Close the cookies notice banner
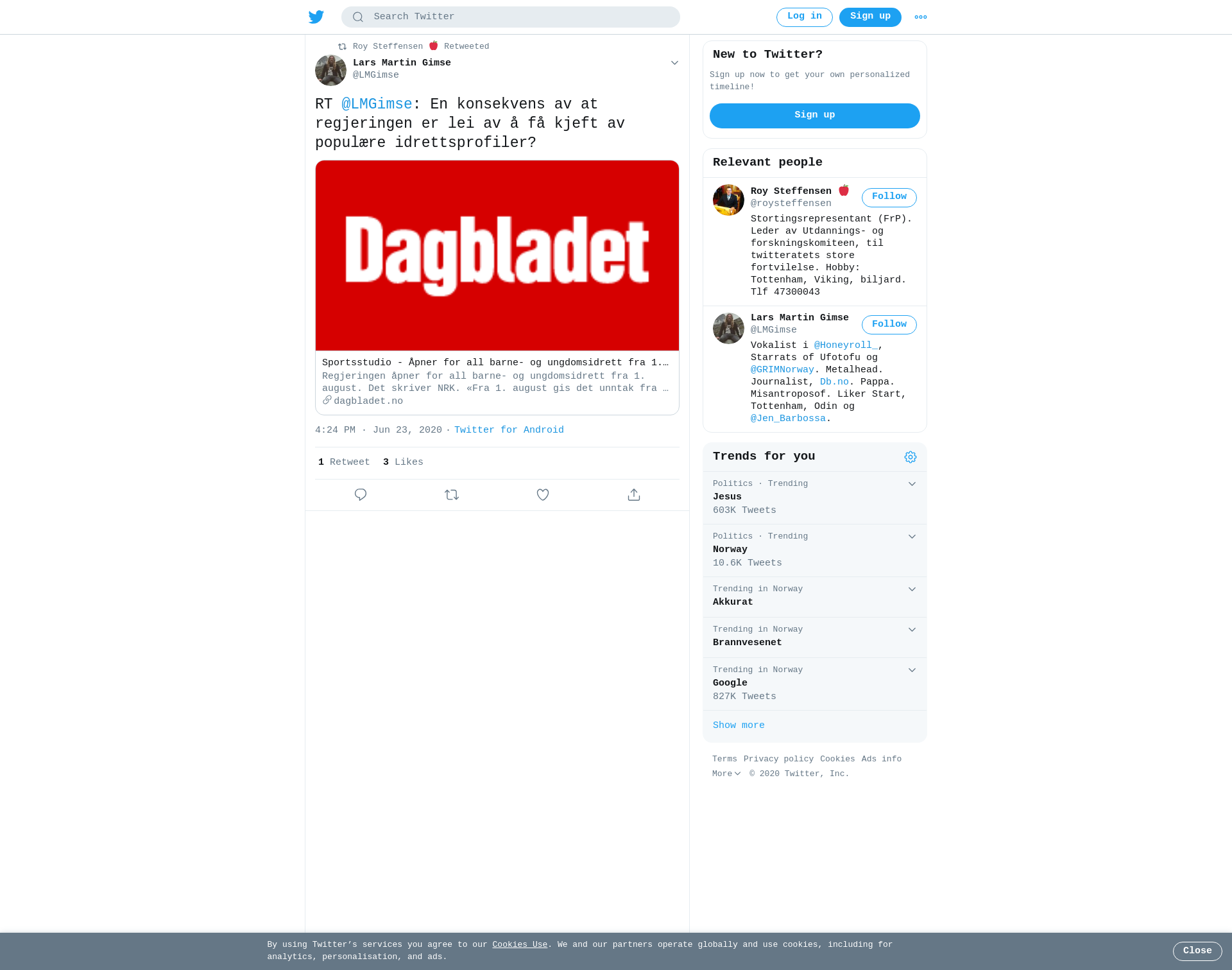 (1197, 951)
